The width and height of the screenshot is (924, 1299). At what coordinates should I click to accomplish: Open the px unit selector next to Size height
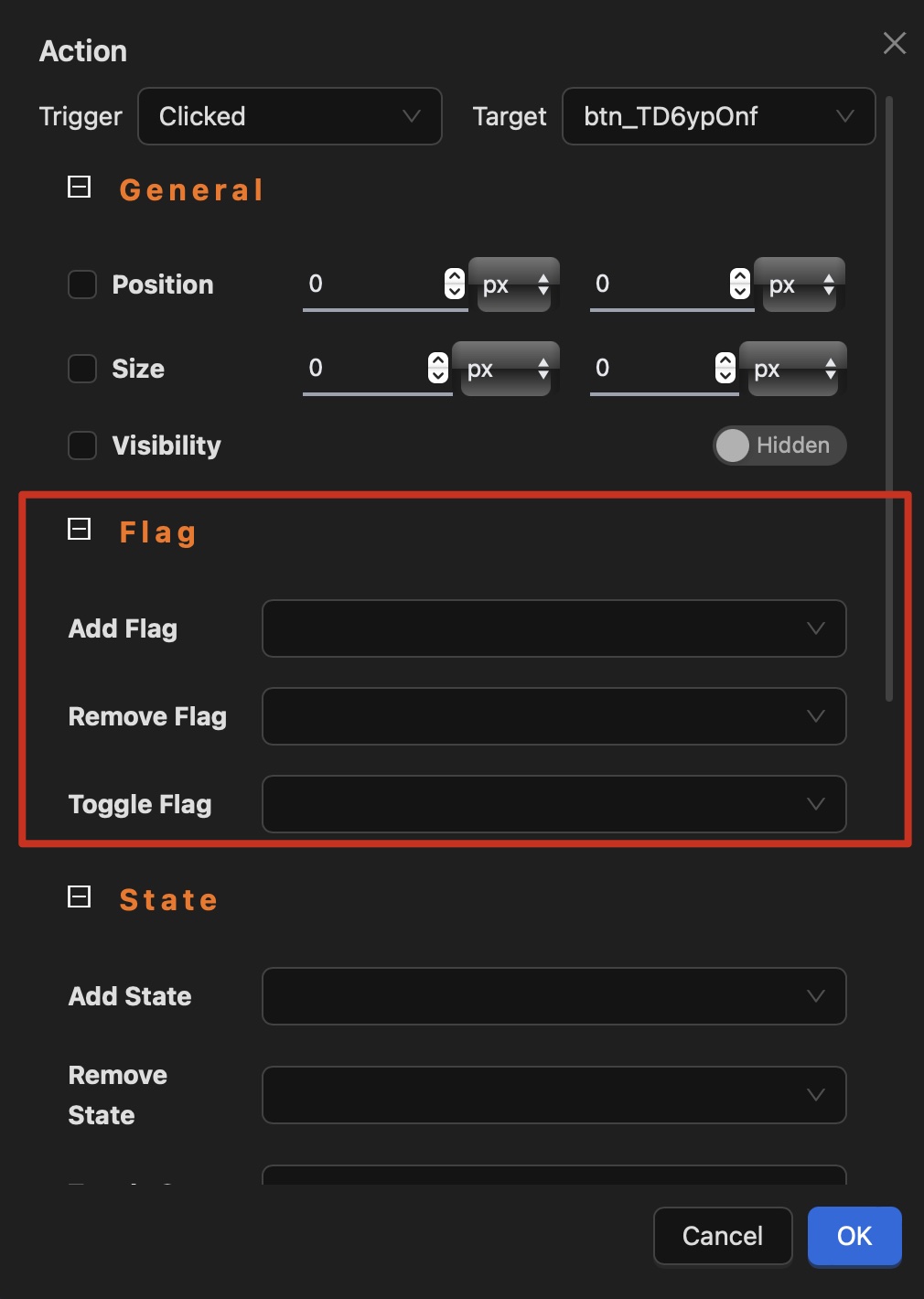(794, 369)
